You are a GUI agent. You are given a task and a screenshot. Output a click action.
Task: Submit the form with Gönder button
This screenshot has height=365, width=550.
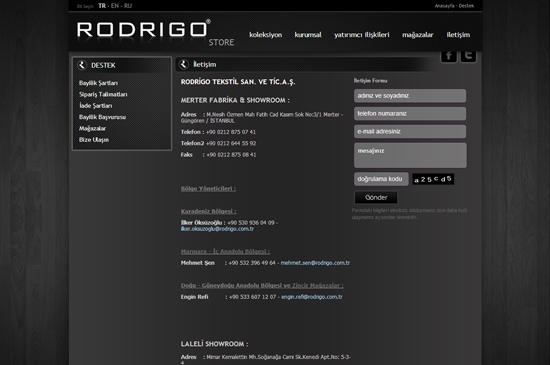(x=376, y=197)
